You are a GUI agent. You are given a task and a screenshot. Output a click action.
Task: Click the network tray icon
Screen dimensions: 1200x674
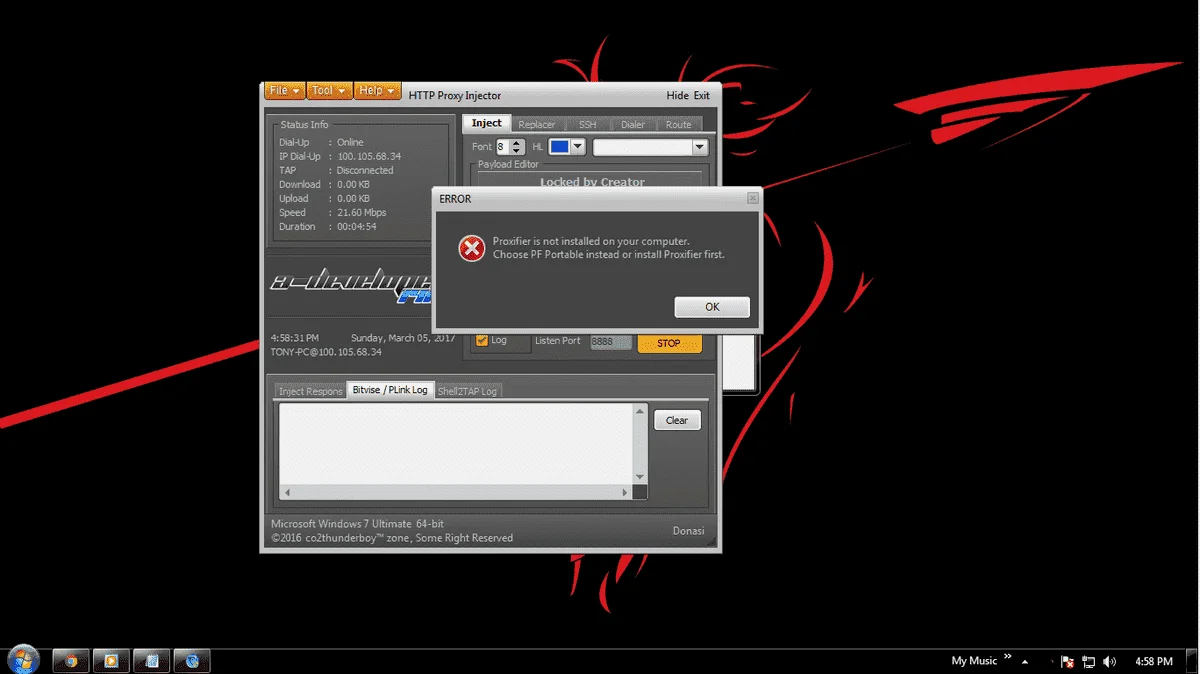click(1089, 661)
